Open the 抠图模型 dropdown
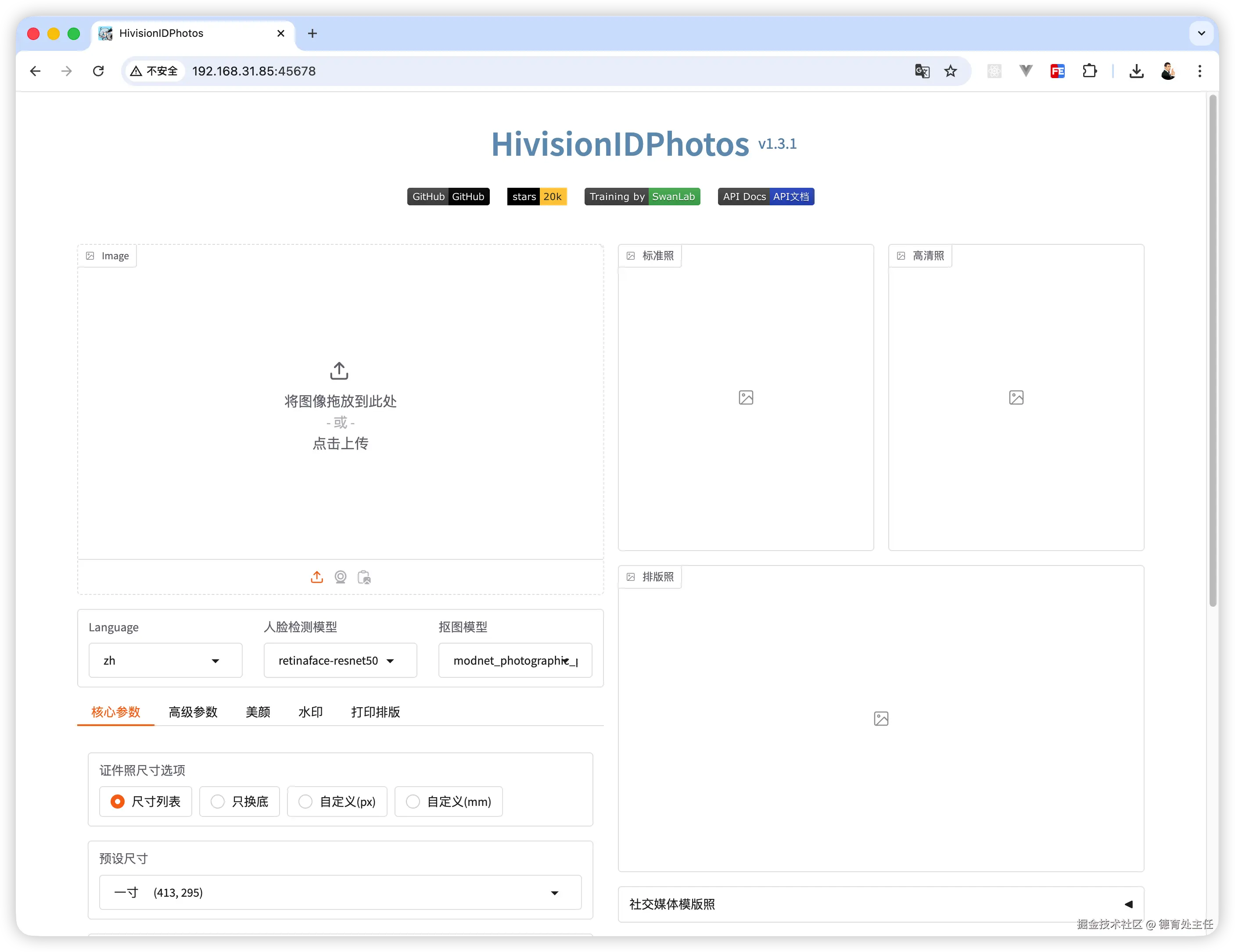The width and height of the screenshot is (1235, 952). 515,660
